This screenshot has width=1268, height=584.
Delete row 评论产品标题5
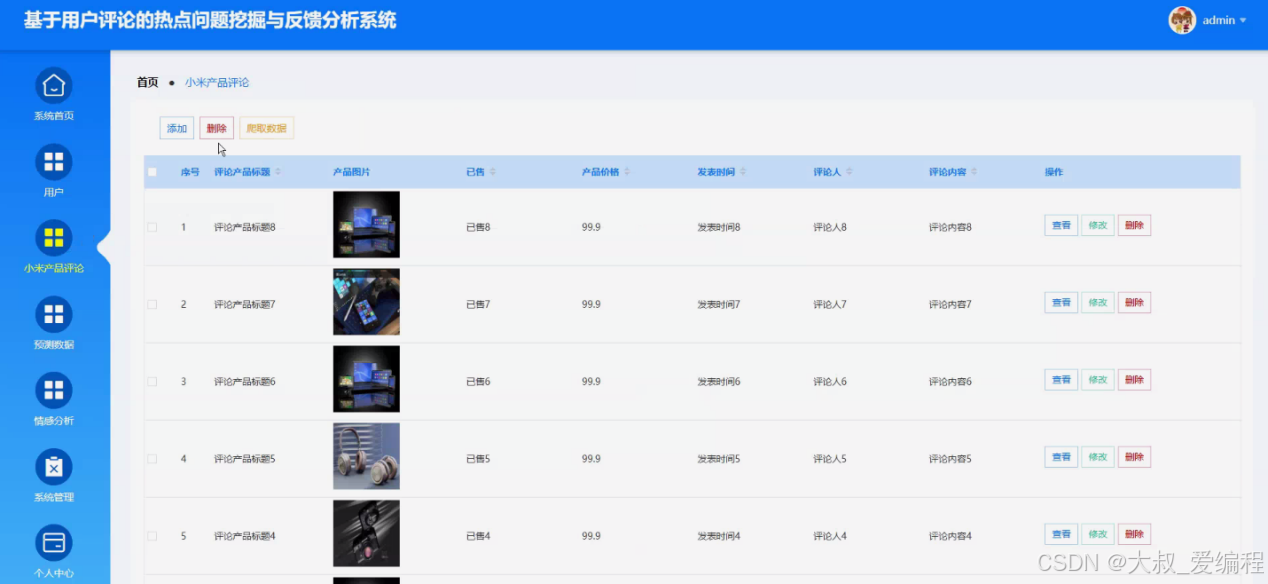pyautogui.click(x=1134, y=457)
